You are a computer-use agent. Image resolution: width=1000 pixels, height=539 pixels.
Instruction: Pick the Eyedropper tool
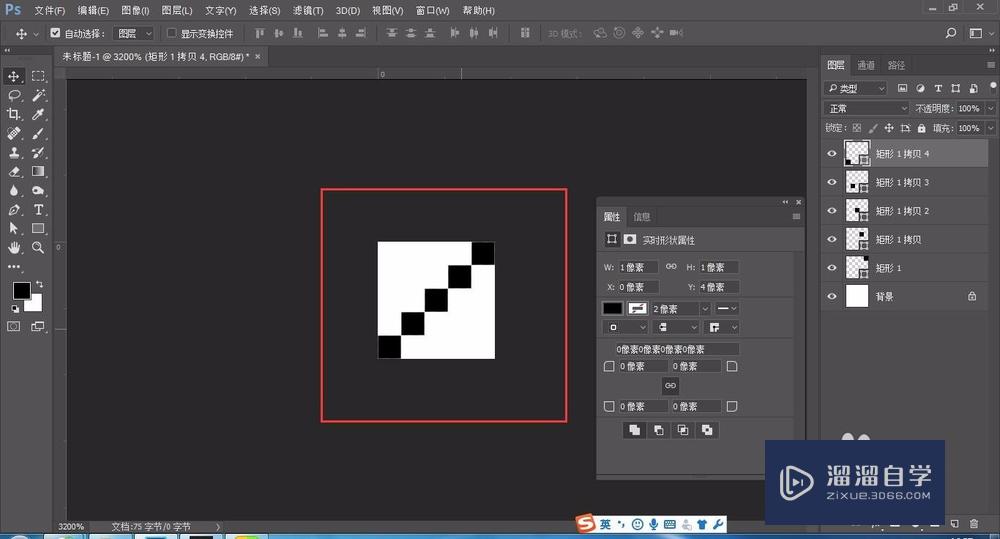(x=38, y=114)
